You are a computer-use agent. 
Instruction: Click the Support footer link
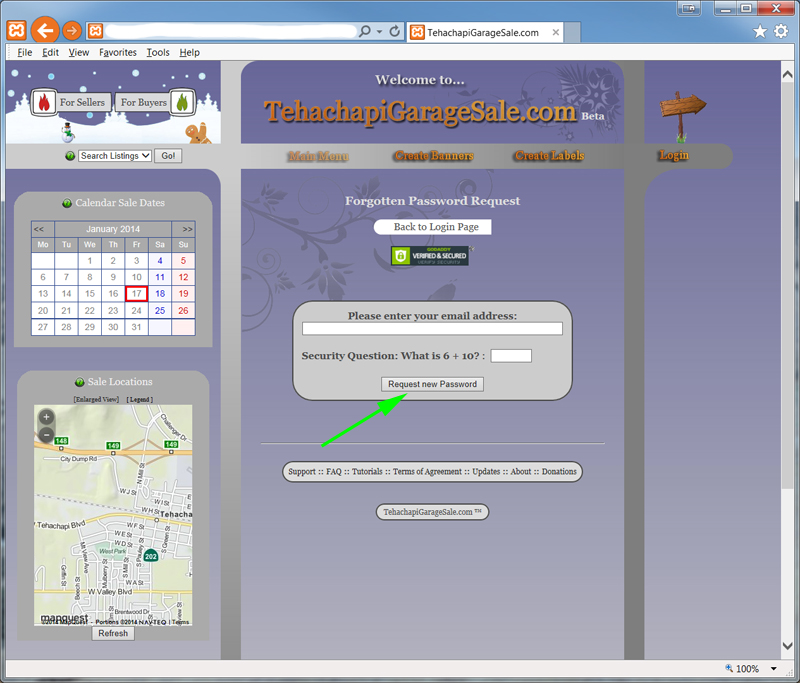click(302, 471)
